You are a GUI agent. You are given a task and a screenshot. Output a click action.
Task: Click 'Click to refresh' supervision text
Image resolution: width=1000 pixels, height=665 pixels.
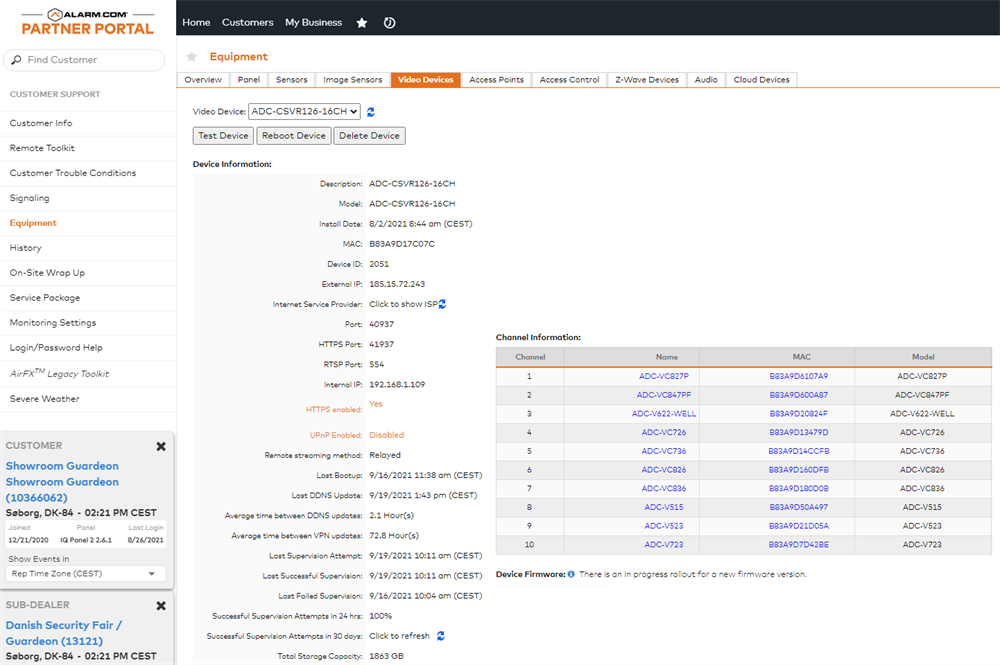coord(399,636)
